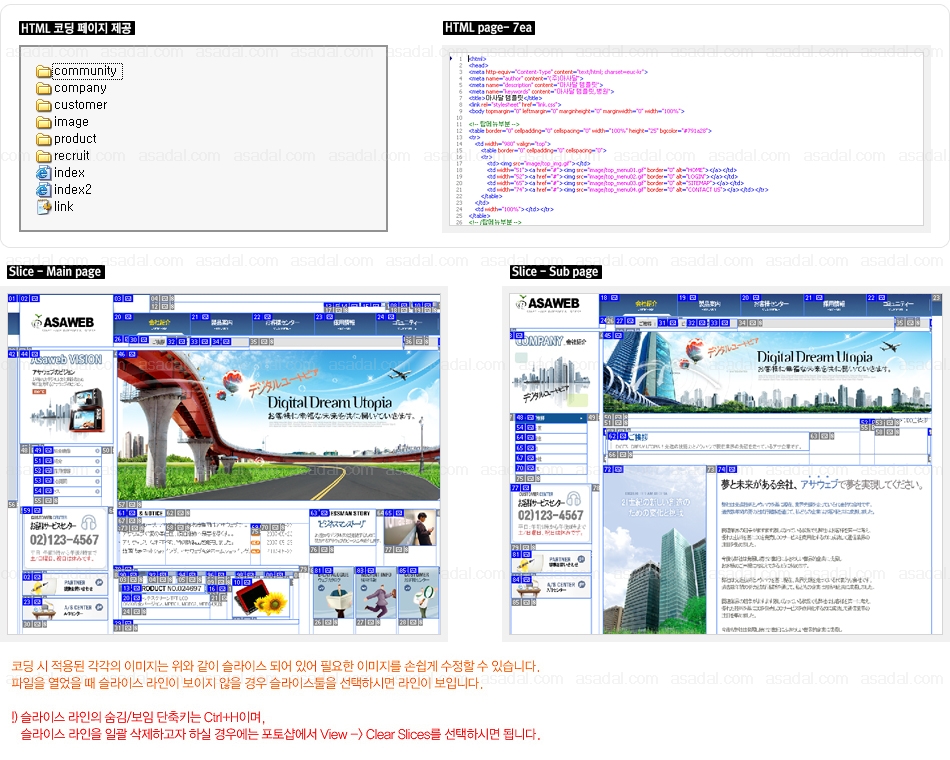The width and height of the screenshot is (950, 760).
Task: Click the A/S CENTER banner on the Sub page slice
Action: (x=551, y=586)
